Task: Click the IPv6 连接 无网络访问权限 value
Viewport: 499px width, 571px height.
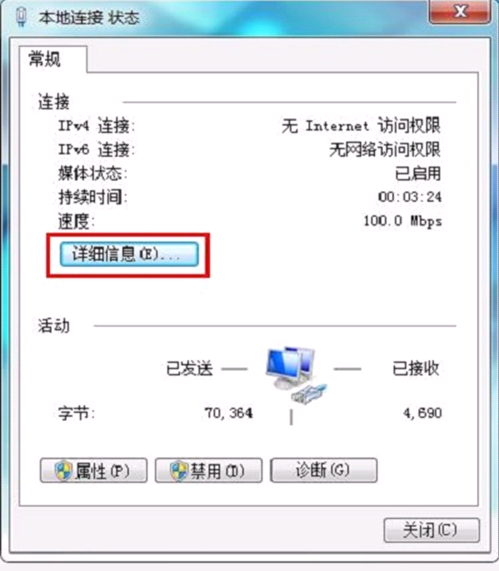Action: [385, 150]
